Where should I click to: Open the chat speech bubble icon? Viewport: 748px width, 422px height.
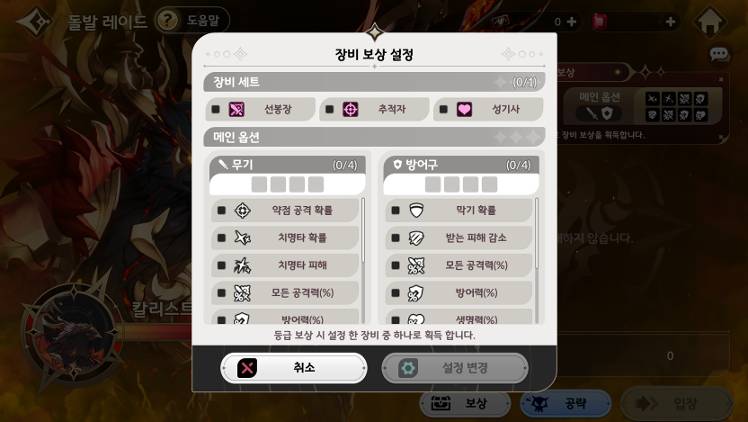point(719,54)
